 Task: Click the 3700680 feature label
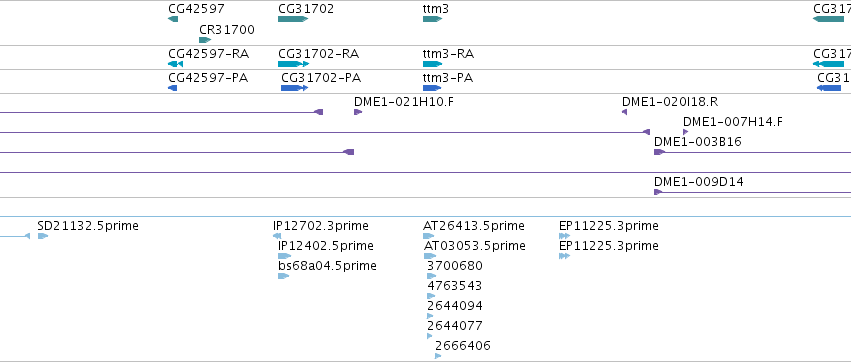coord(455,266)
